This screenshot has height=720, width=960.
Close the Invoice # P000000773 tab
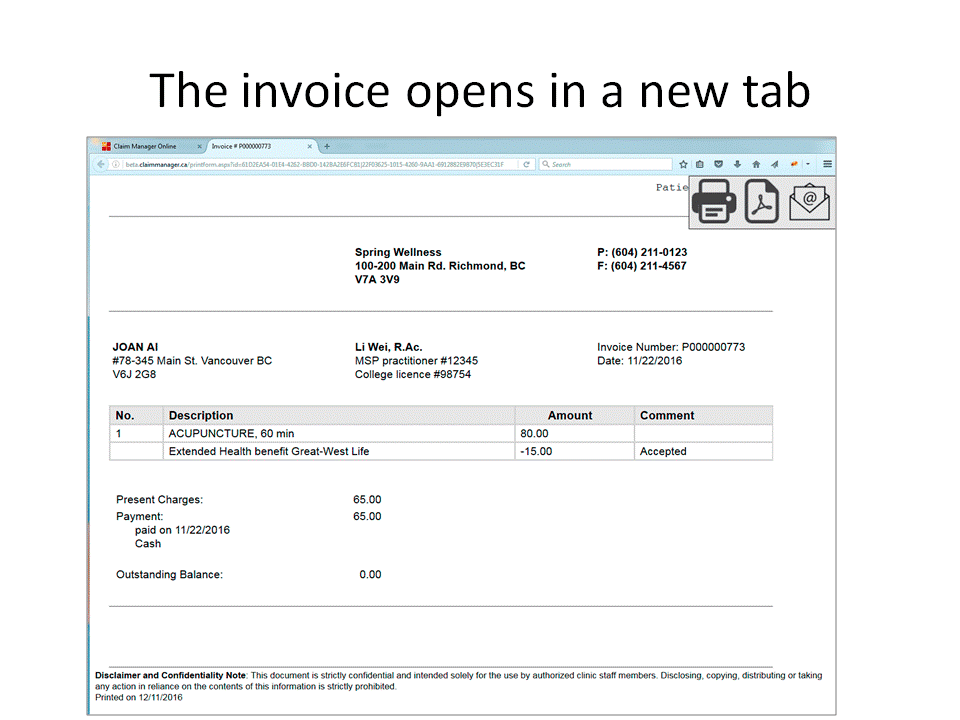pyautogui.click(x=310, y=146)
